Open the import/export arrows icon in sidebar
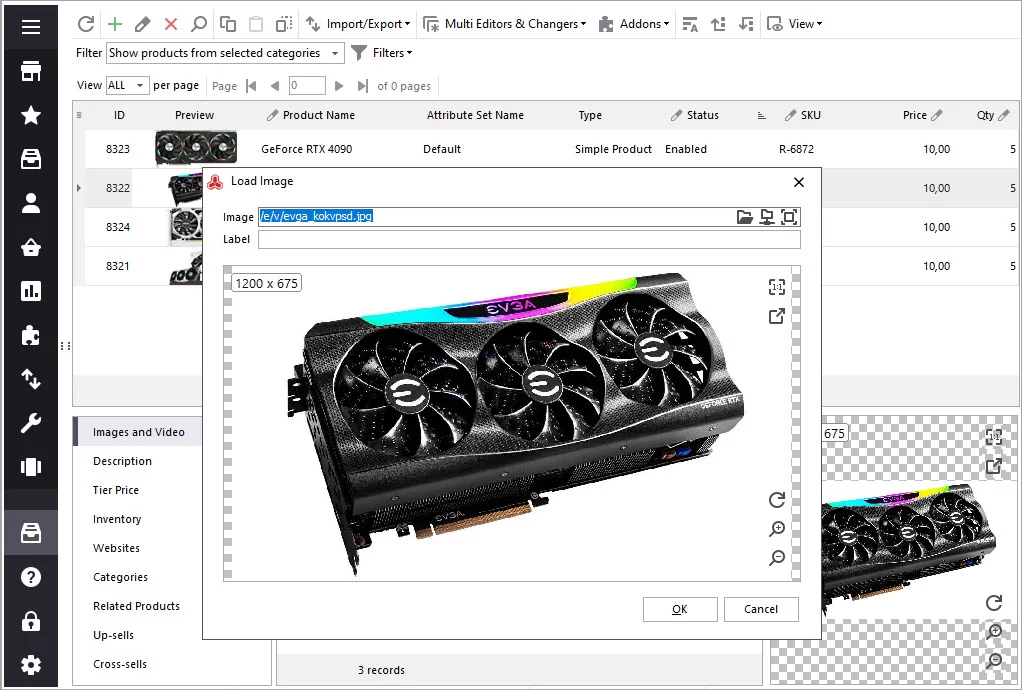The height and width of the screenshot is (690, 1022). pyautogui.click(x=31, y=379)
